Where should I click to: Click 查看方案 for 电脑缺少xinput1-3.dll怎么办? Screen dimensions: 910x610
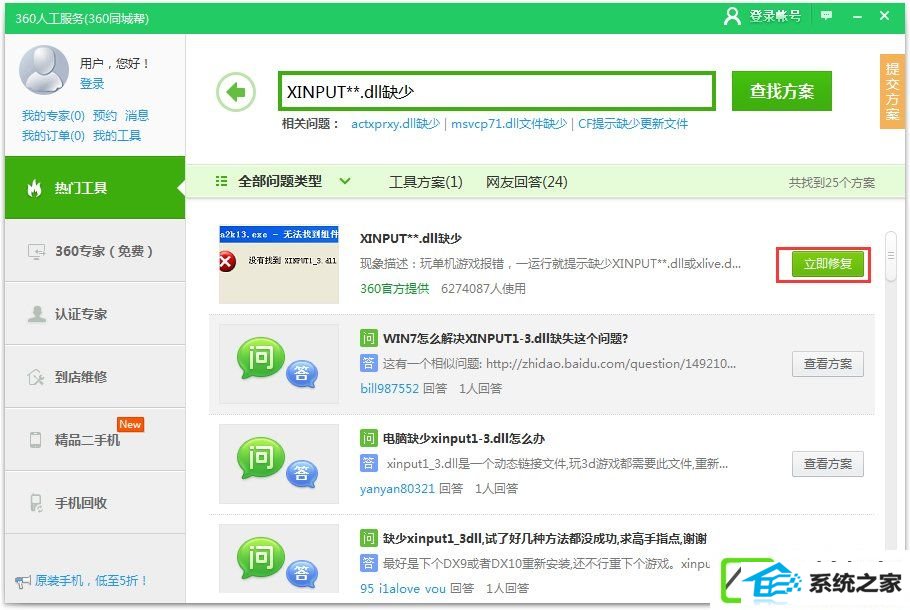click(828, 464)
